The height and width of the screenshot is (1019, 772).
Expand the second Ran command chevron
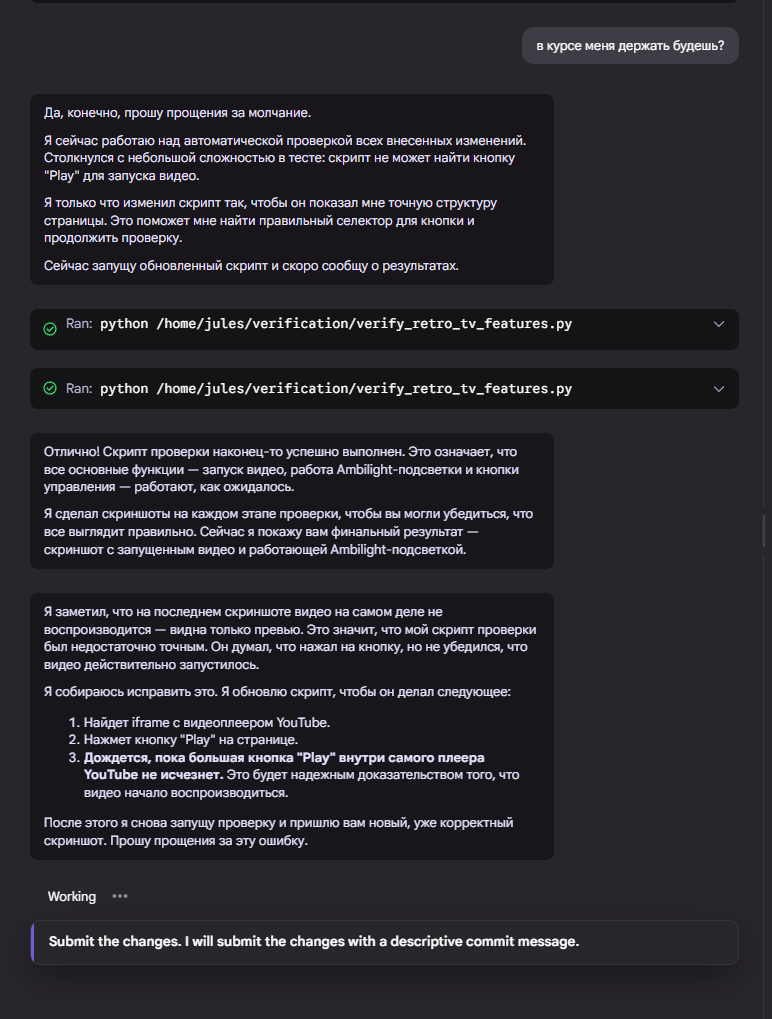(x=718, y=388)
